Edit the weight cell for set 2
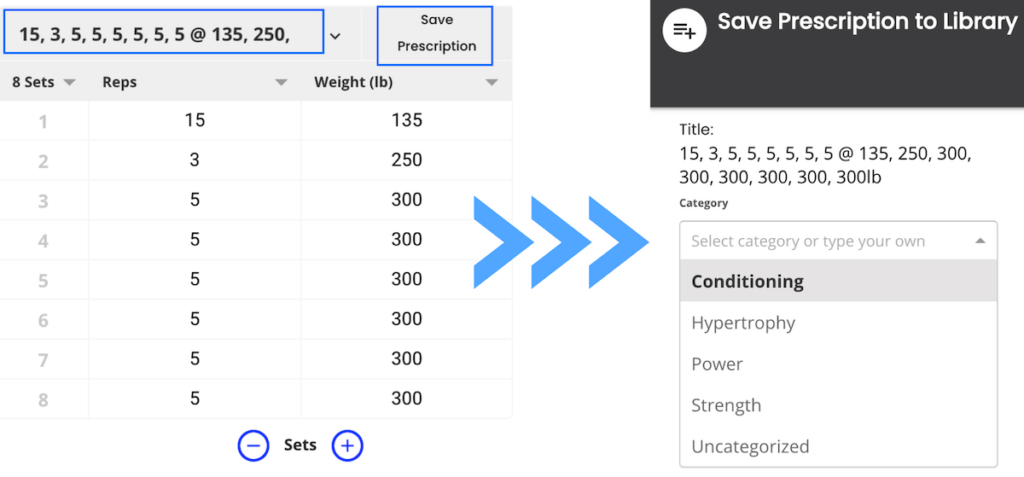 [x=406, y=160]
